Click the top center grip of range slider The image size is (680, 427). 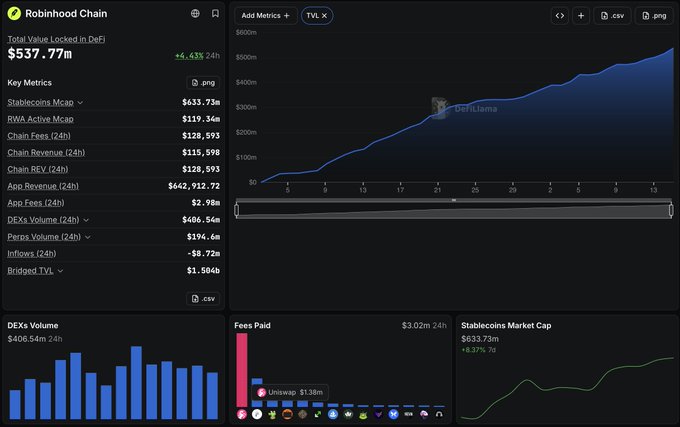point(454,200)
